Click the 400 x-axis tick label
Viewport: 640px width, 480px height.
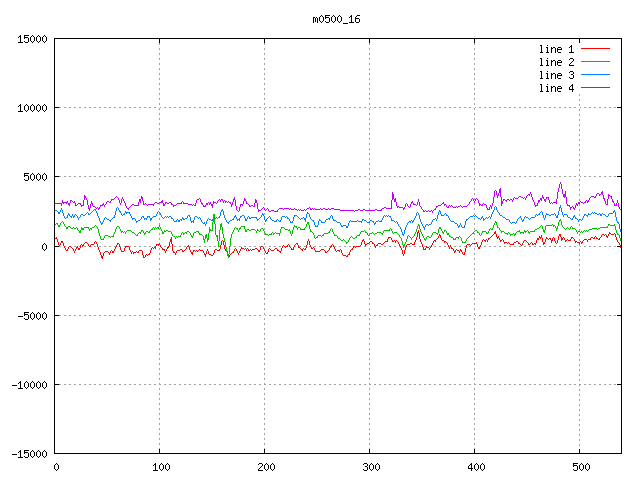475,467
